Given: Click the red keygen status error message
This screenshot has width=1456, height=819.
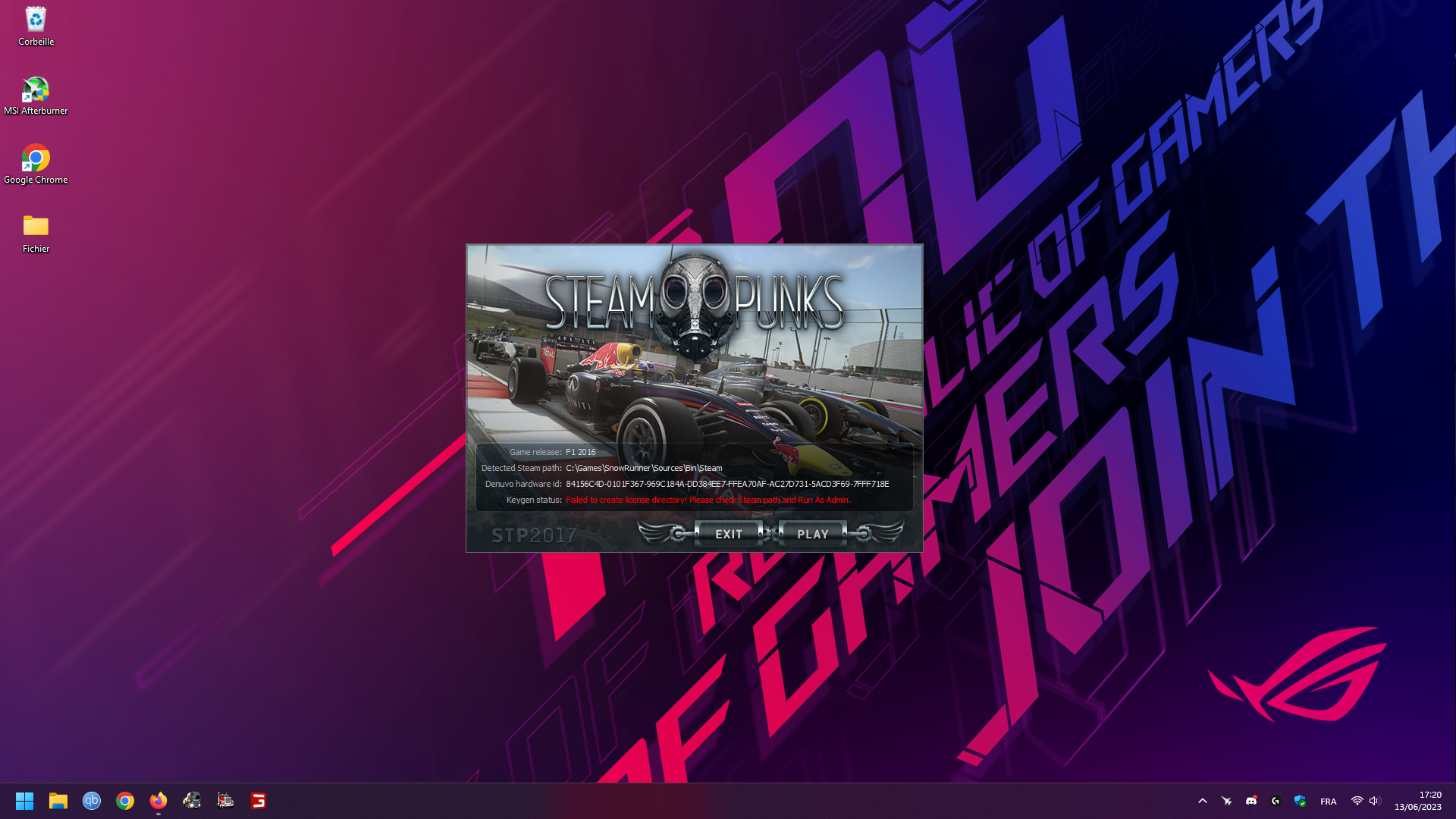Looking at the screenshot, I should coord(708,500).
